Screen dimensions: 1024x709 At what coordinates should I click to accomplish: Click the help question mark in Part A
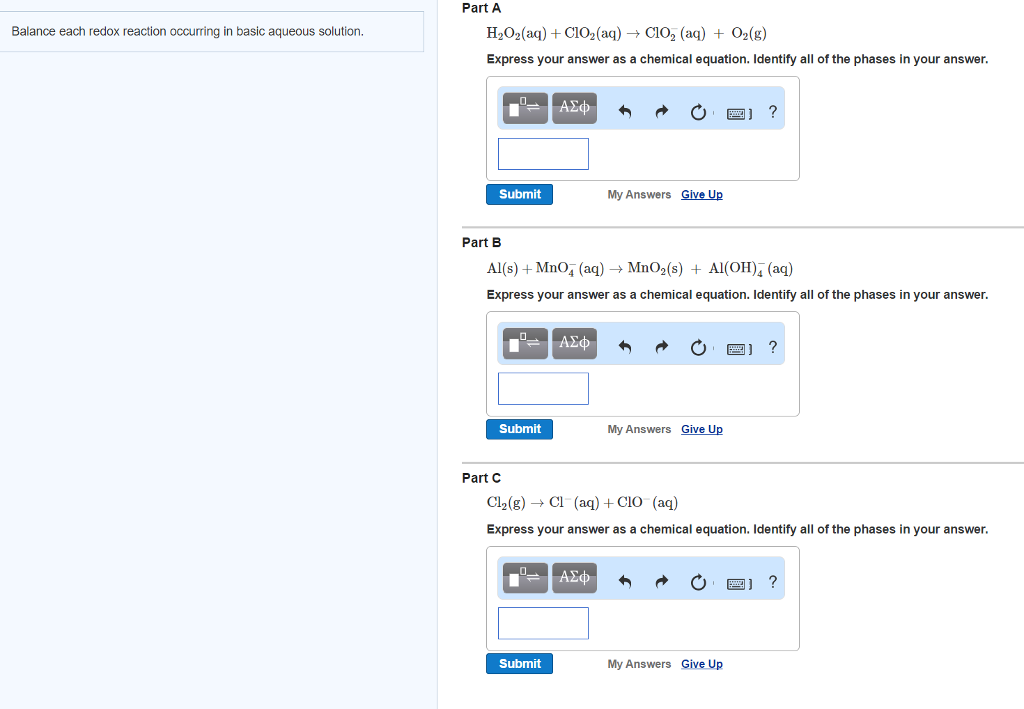pos(772,112)
